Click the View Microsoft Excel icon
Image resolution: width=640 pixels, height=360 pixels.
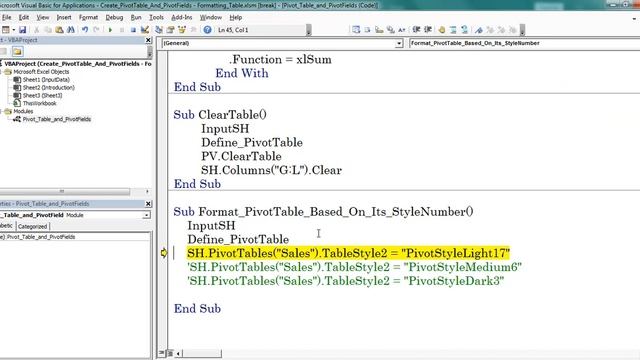pos(5,30)
